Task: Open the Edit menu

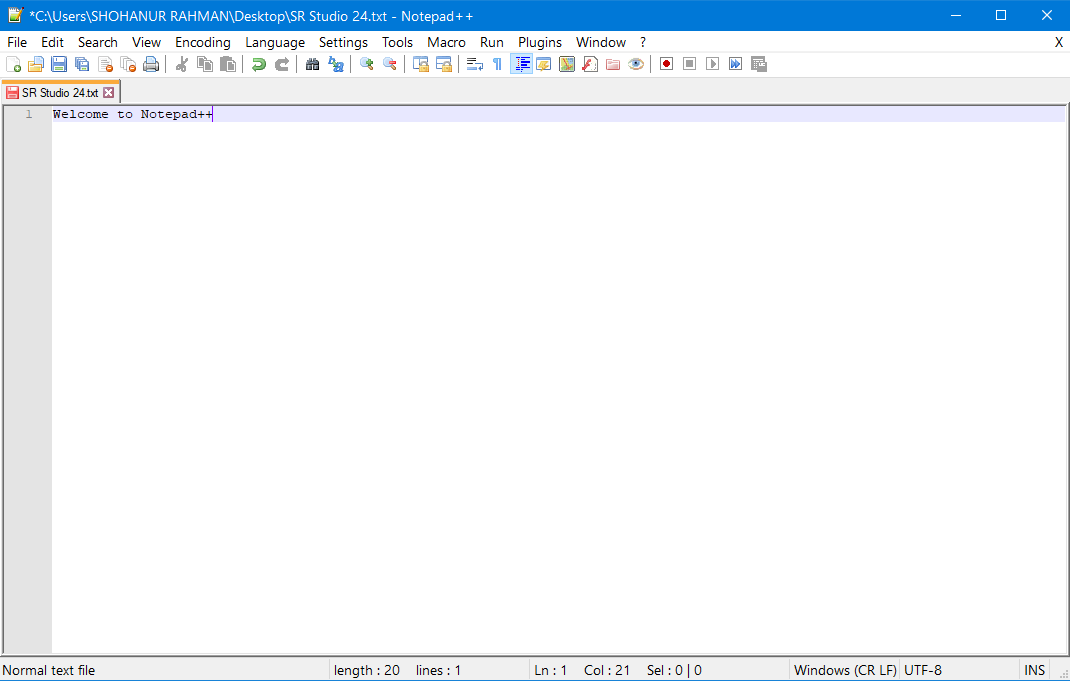Action: [53, 42]
